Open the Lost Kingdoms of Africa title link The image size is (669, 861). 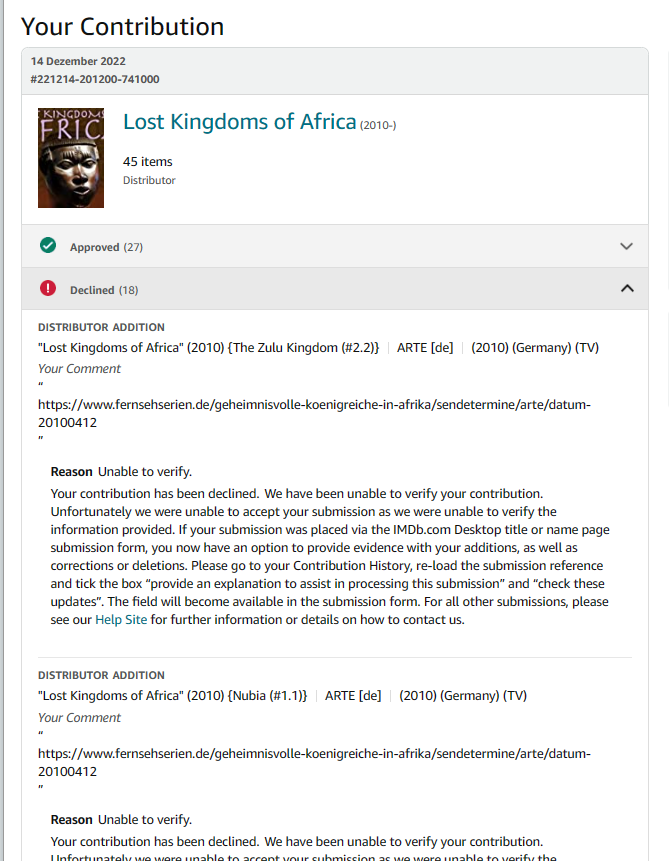click(x=239, y=122)
